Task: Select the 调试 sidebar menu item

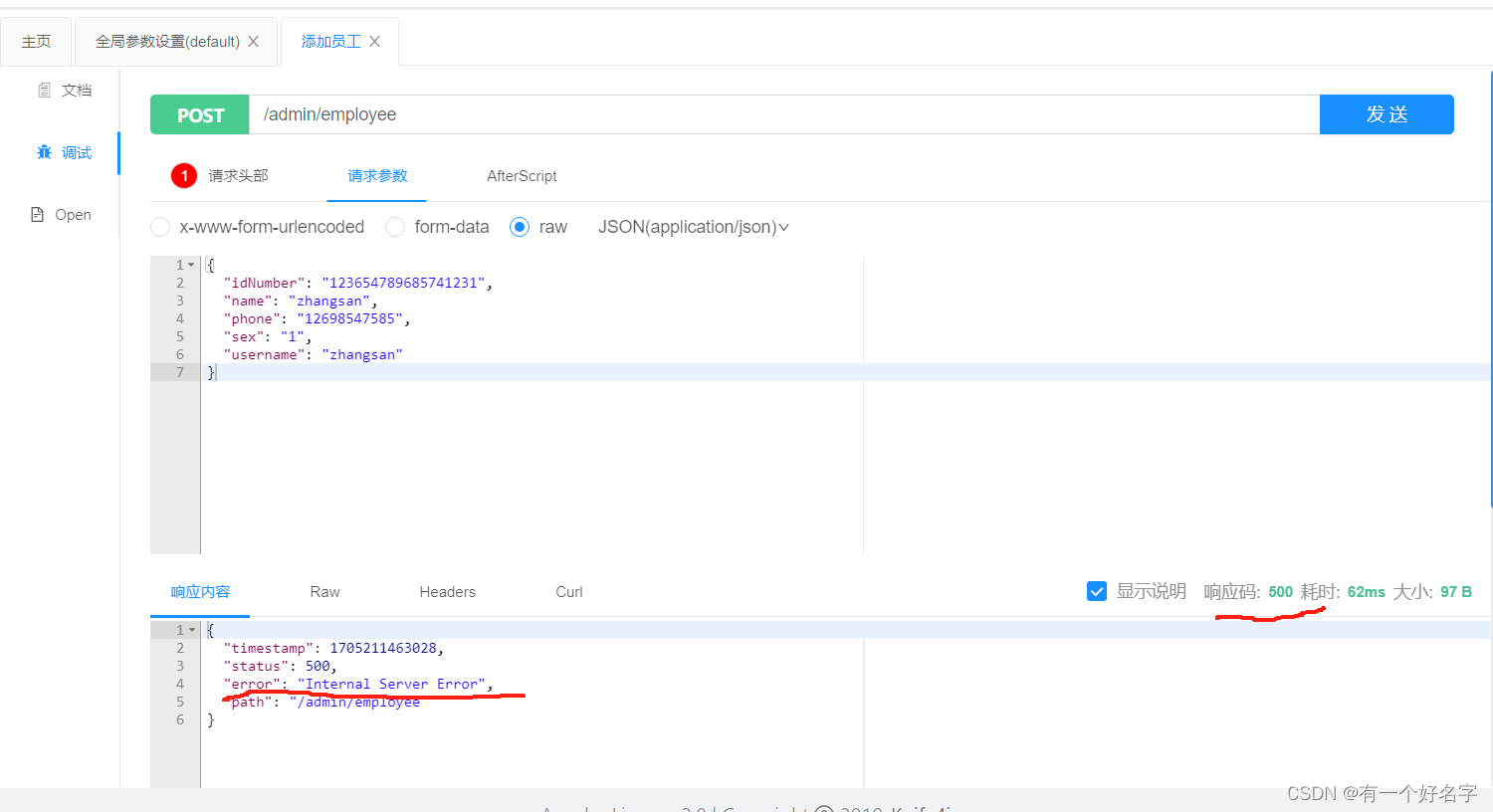Action: coord(64,152)
